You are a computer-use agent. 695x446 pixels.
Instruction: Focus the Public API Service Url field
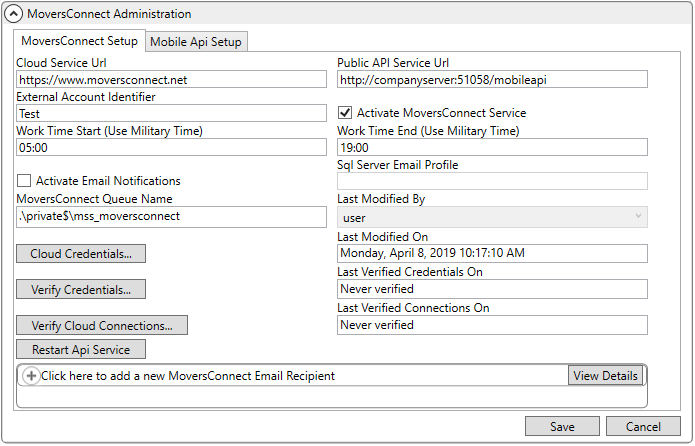tap(492, 79)
